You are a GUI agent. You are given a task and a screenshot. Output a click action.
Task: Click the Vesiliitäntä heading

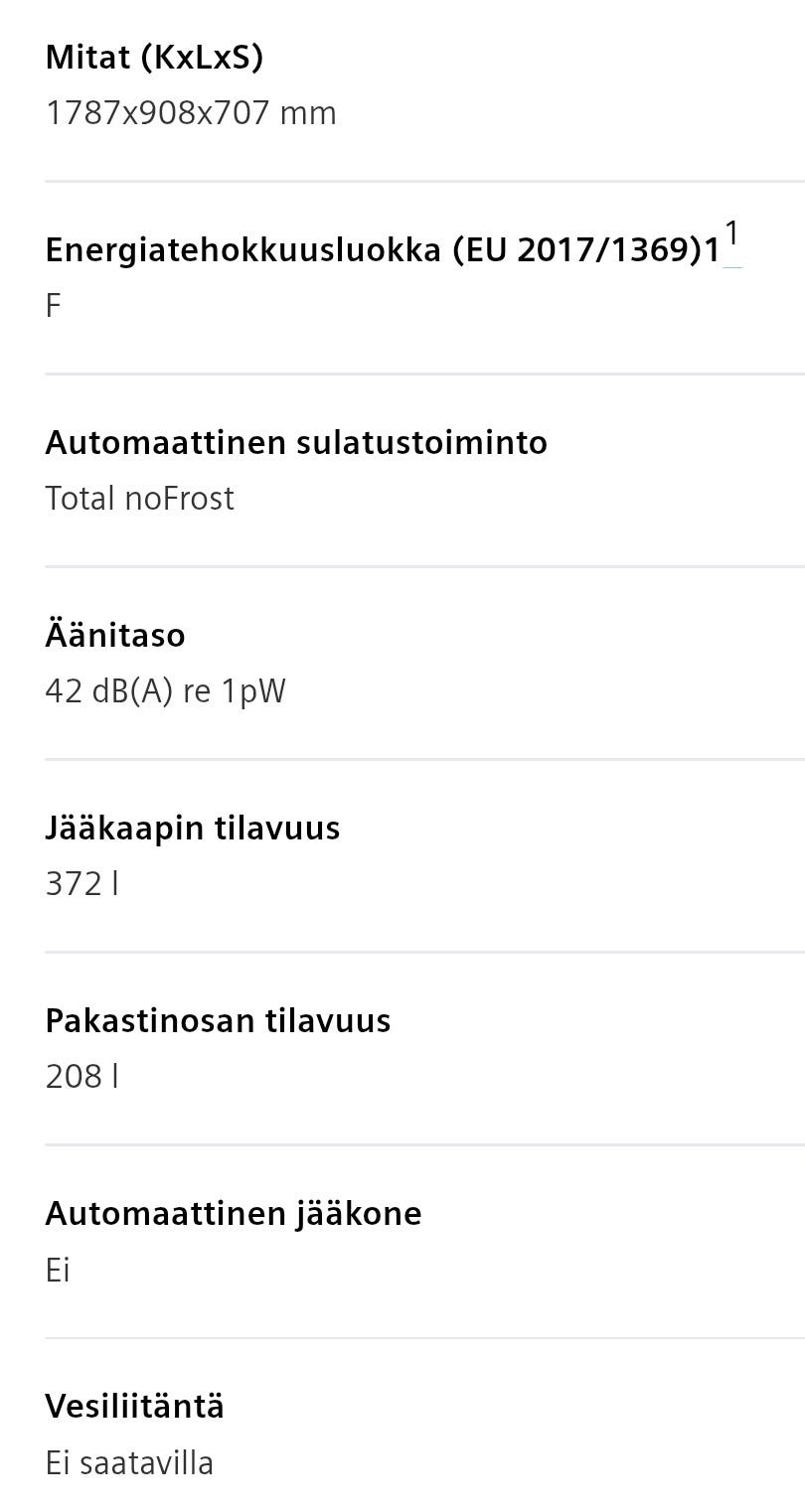click(x=135, y=1406)
